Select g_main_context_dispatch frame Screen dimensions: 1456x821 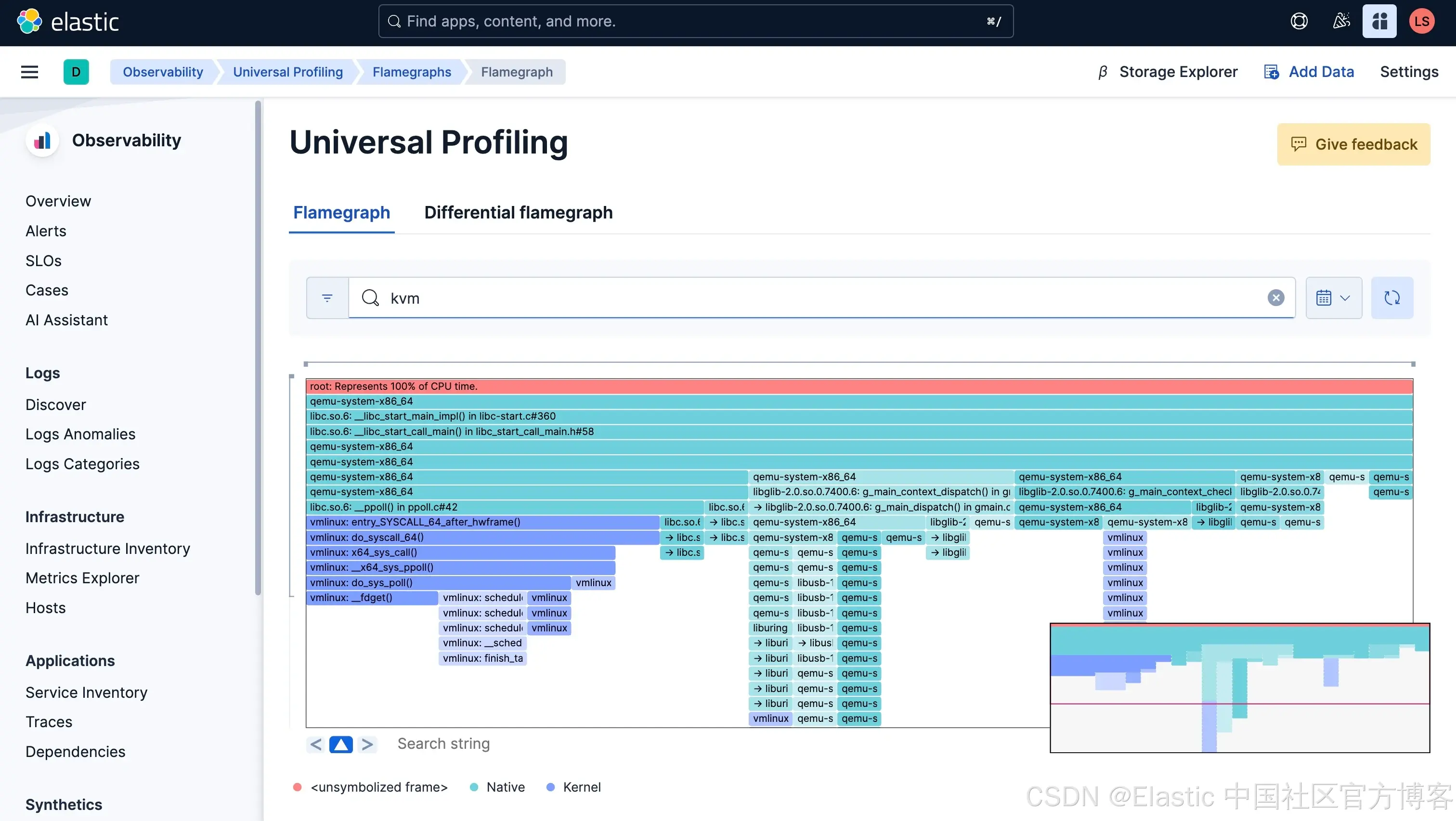pos(881,492)
